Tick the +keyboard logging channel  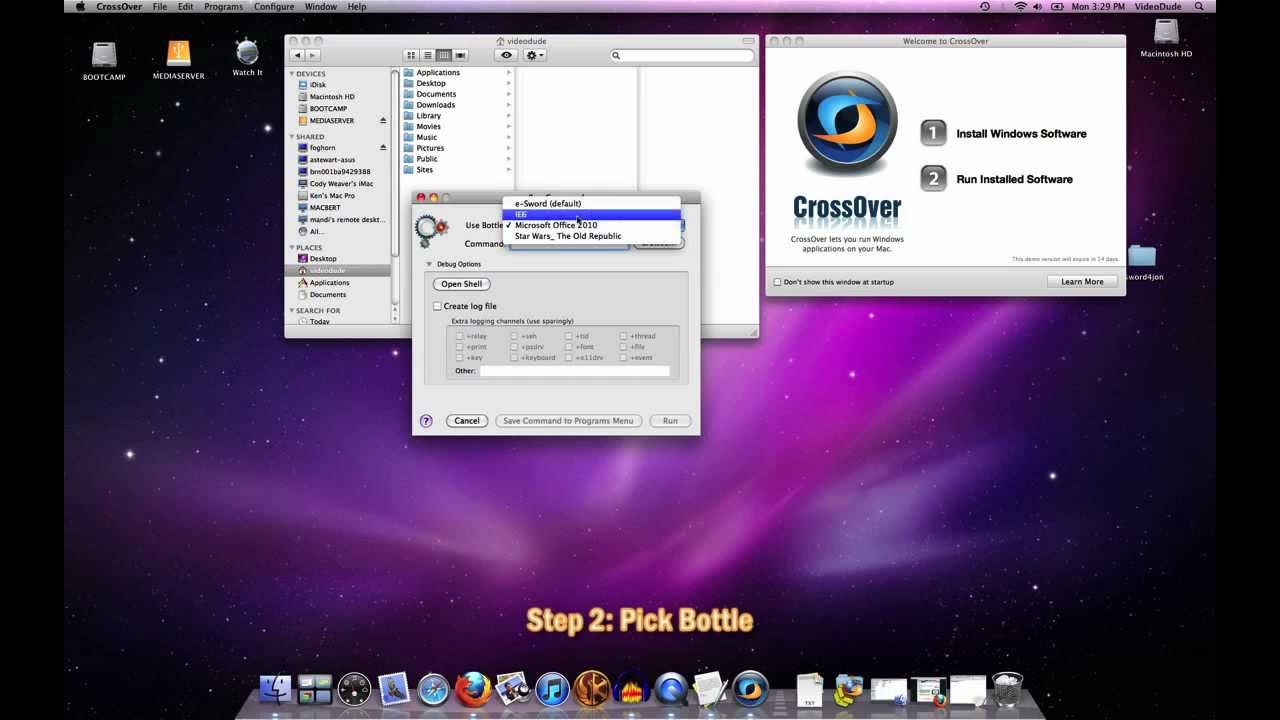click(x=514, y=358)
